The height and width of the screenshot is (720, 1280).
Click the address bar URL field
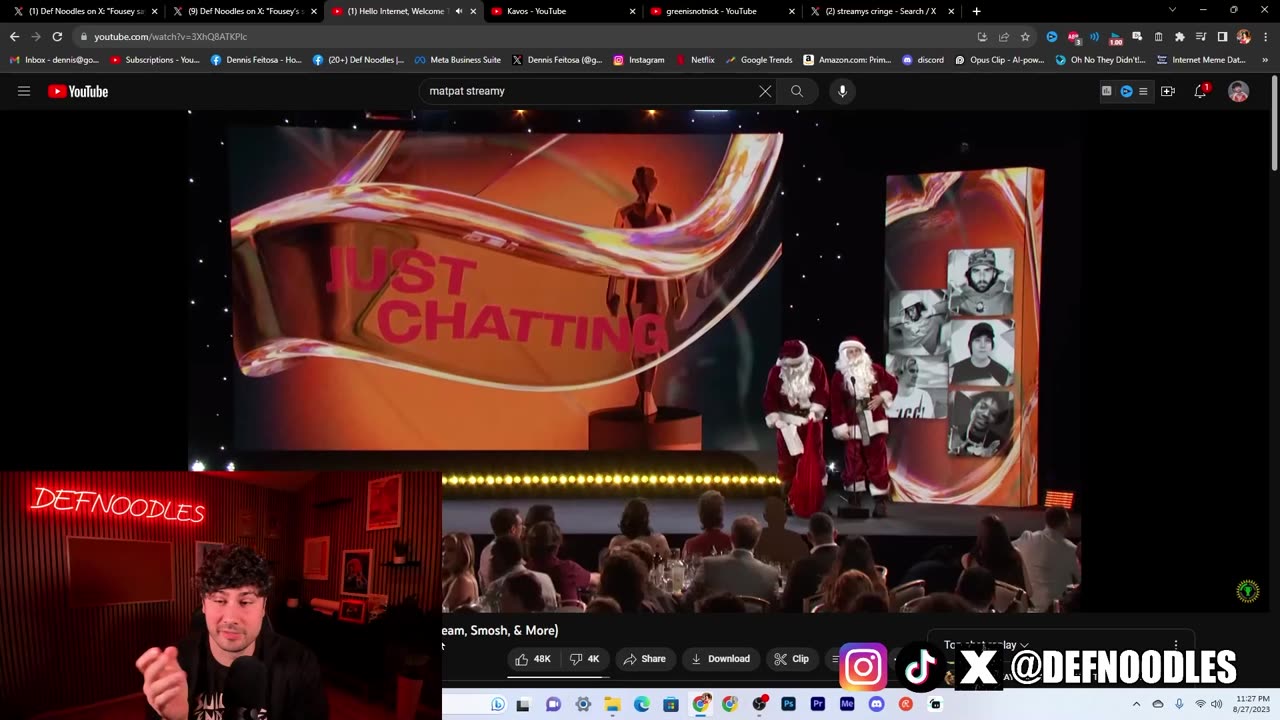click(520, 36)
